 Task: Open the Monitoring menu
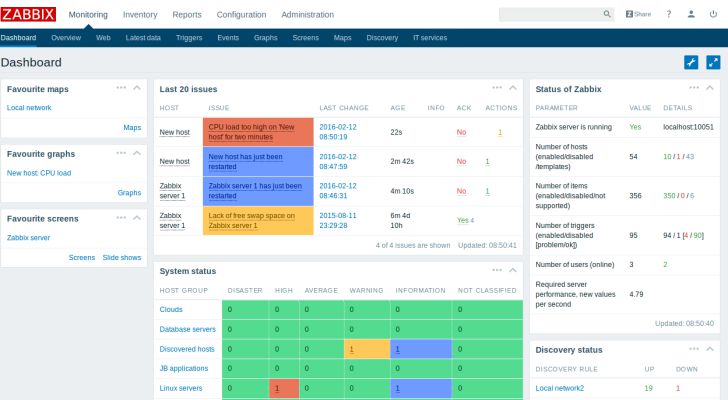(x=88, y=14)
